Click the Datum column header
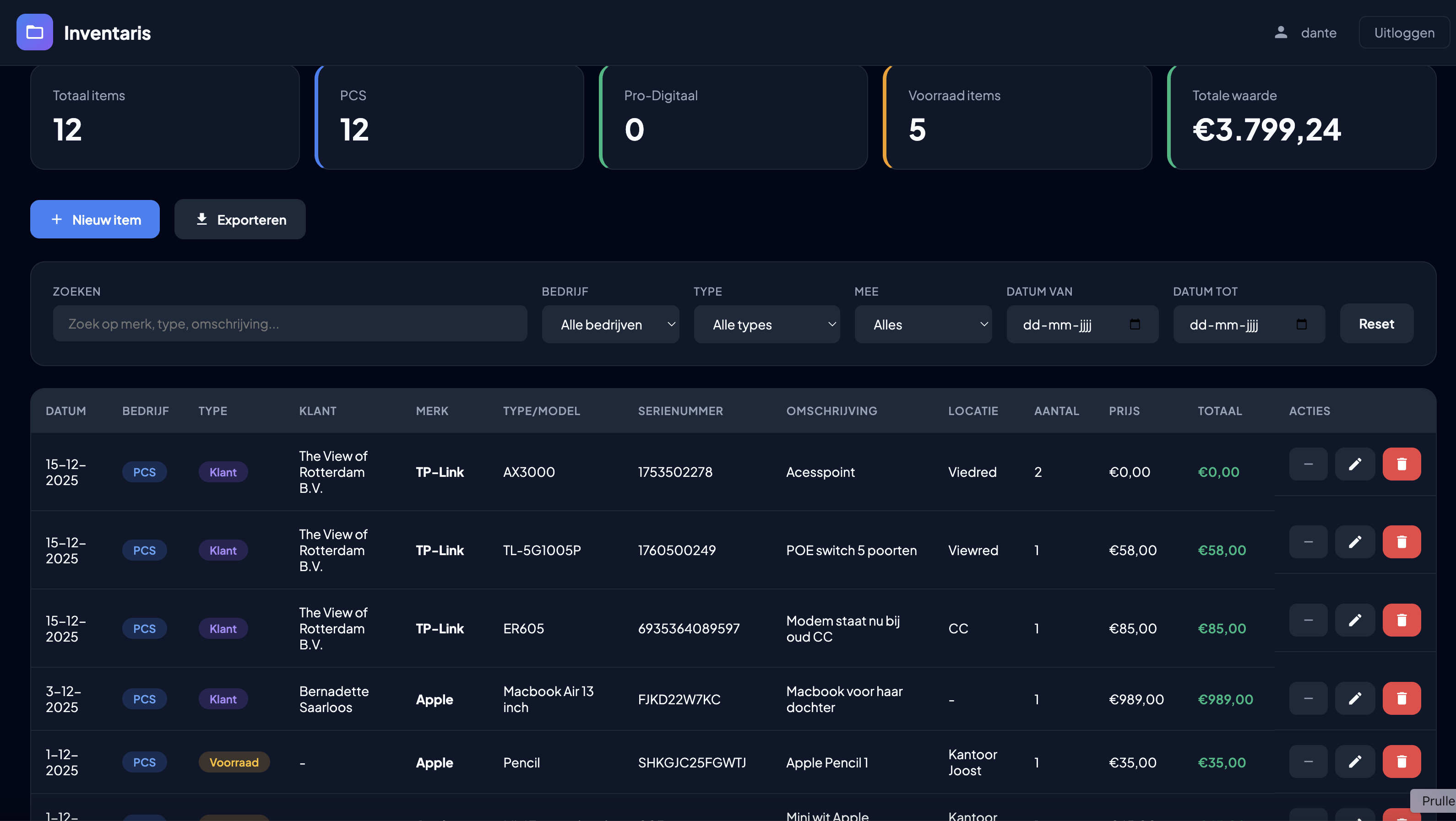Image resolution: width=1456 pixels, height=821 pixels. (65, 411)
